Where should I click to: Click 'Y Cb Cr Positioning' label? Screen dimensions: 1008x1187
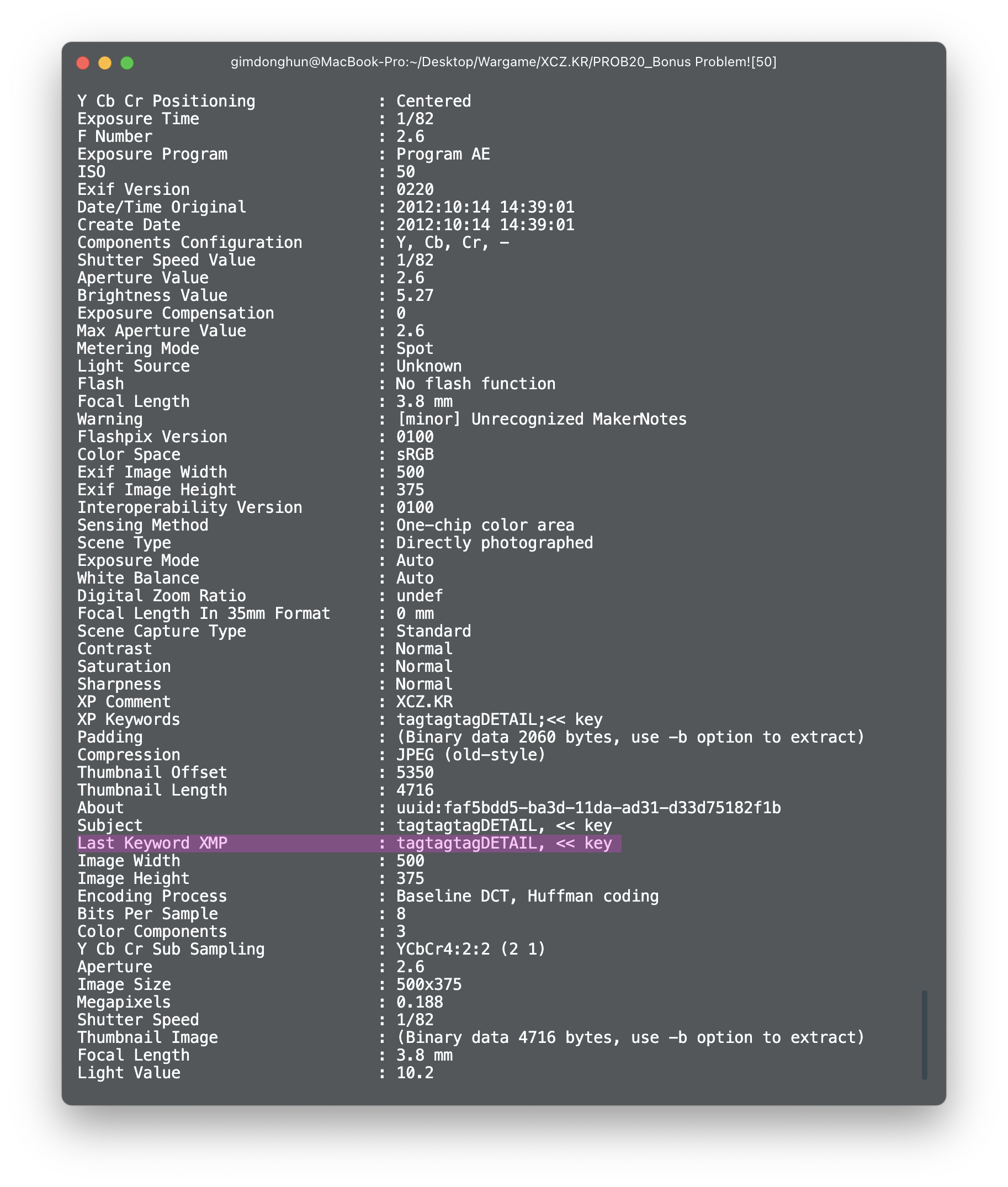[166, 101]
